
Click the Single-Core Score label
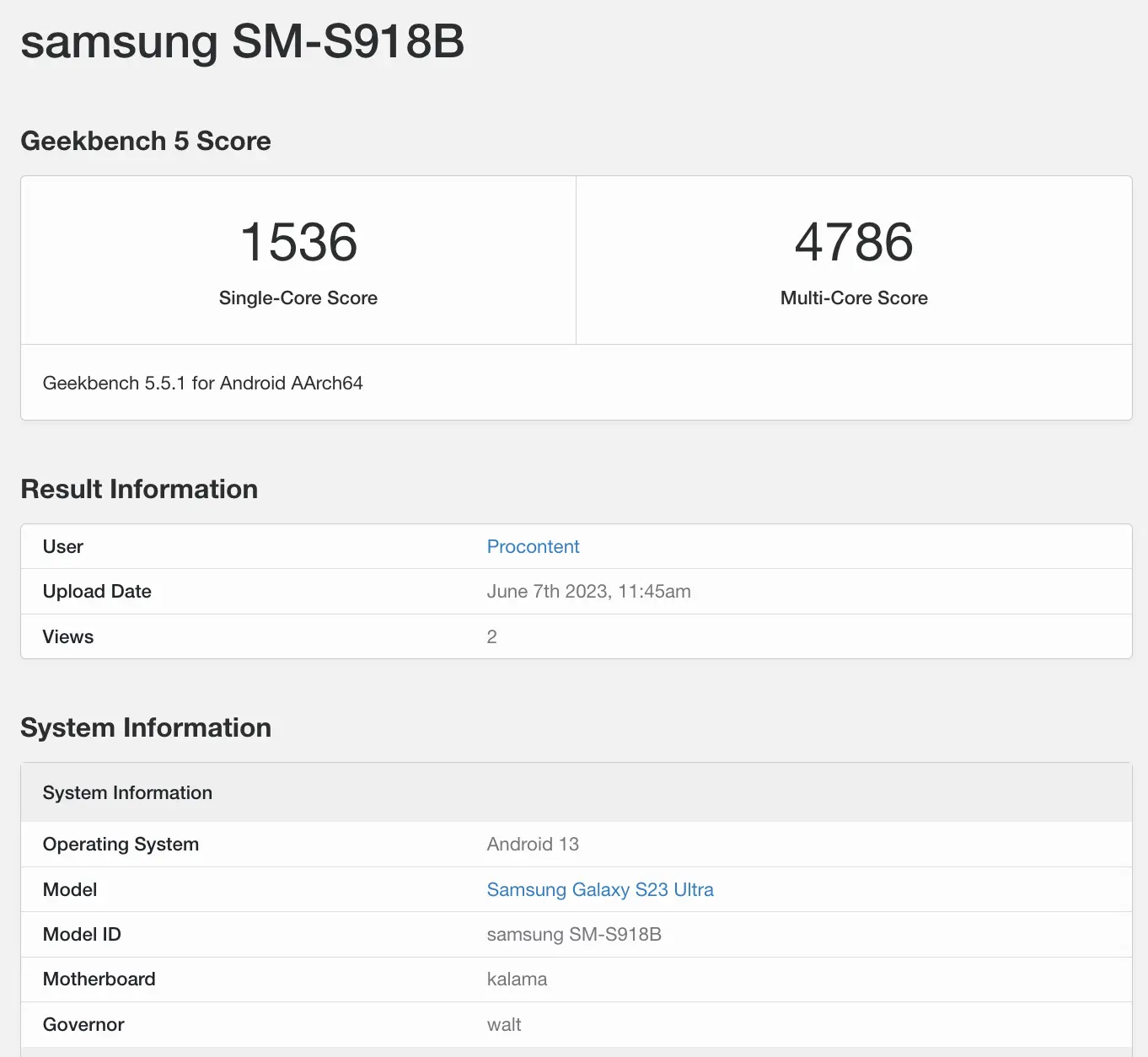(298, 298)
